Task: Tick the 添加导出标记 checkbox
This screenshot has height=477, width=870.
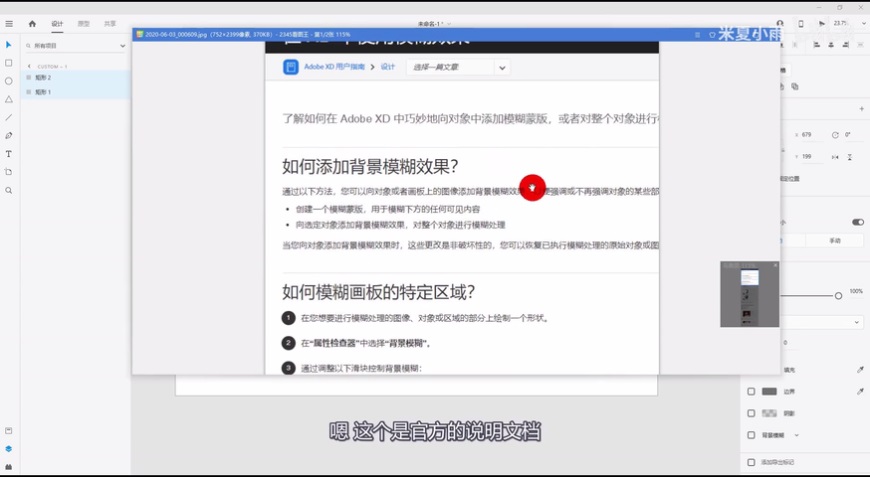Action: [751, 462]
